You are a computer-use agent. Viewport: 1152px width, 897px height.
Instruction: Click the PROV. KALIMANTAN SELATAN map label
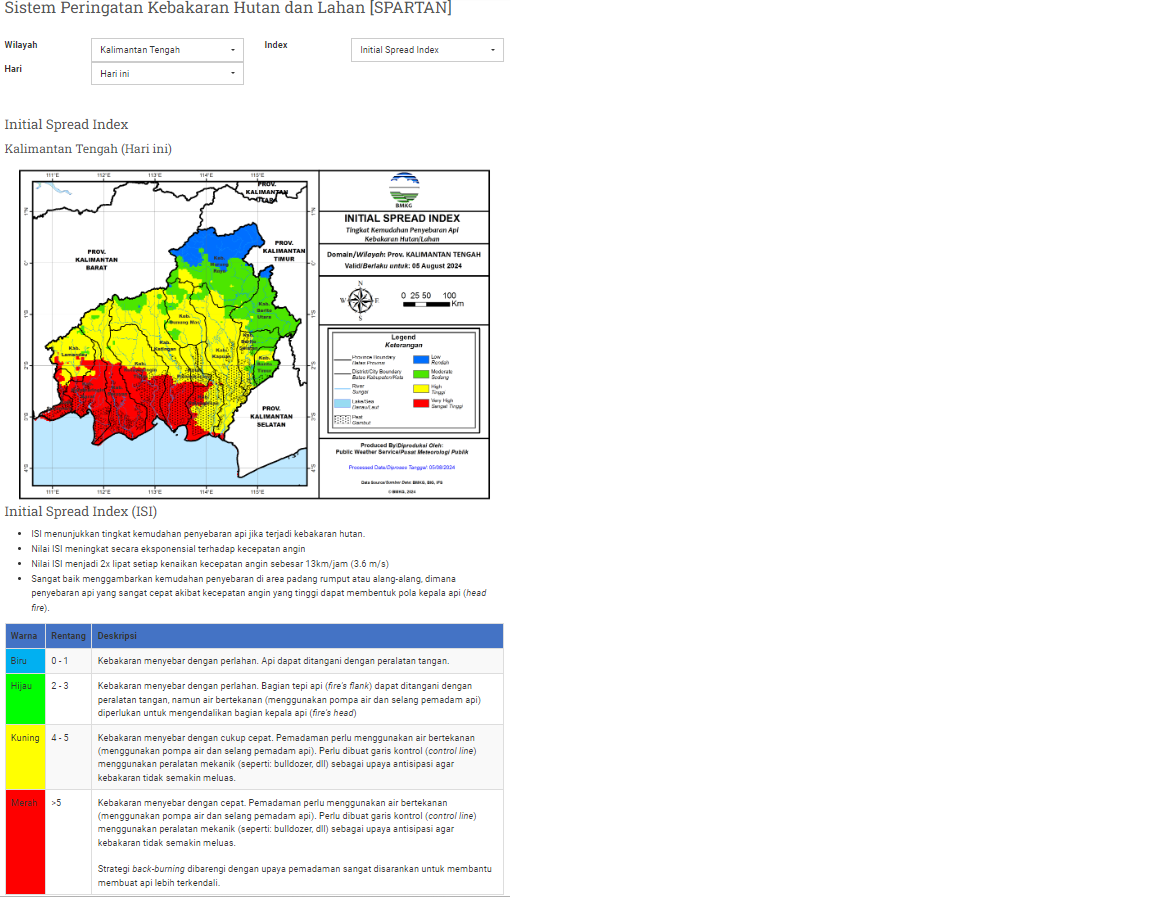[x=271, y=417]
